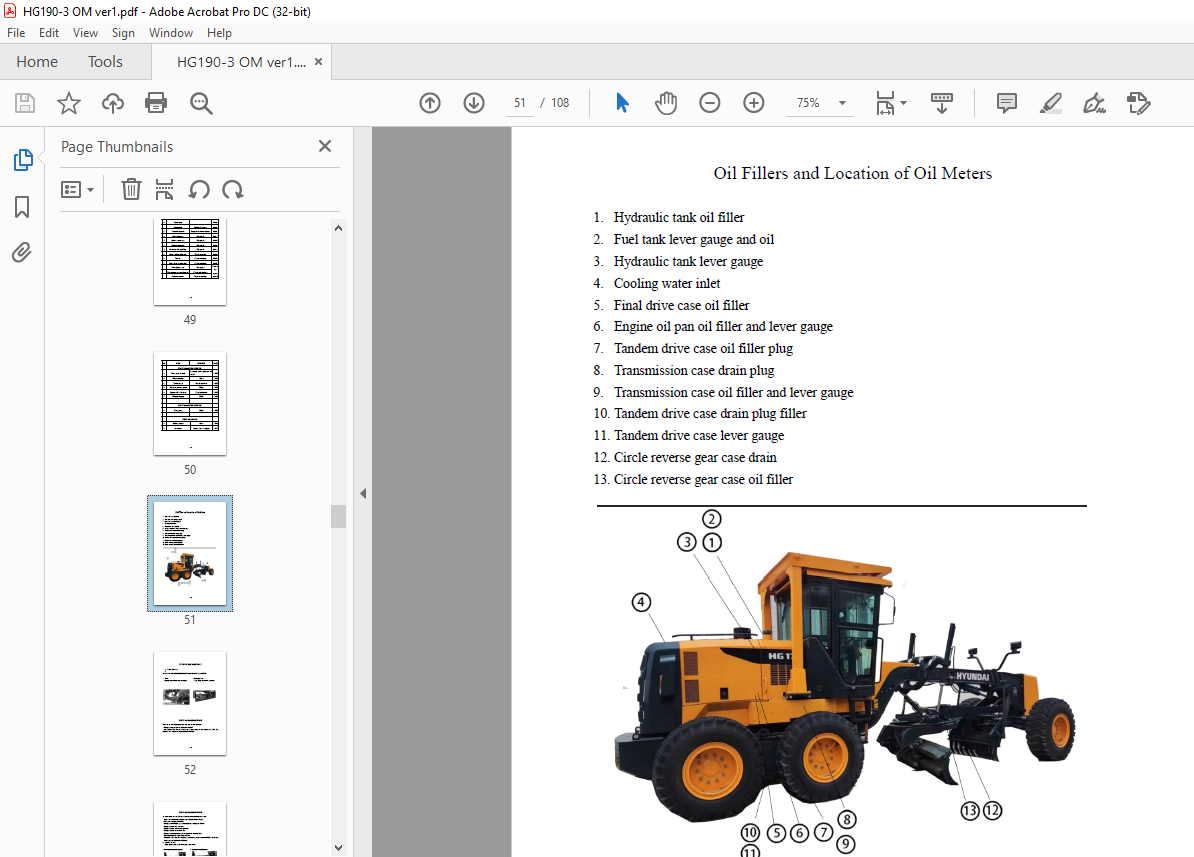Switch to the Tools tab
1194x857 pixels.
click(x=105, y=62)
